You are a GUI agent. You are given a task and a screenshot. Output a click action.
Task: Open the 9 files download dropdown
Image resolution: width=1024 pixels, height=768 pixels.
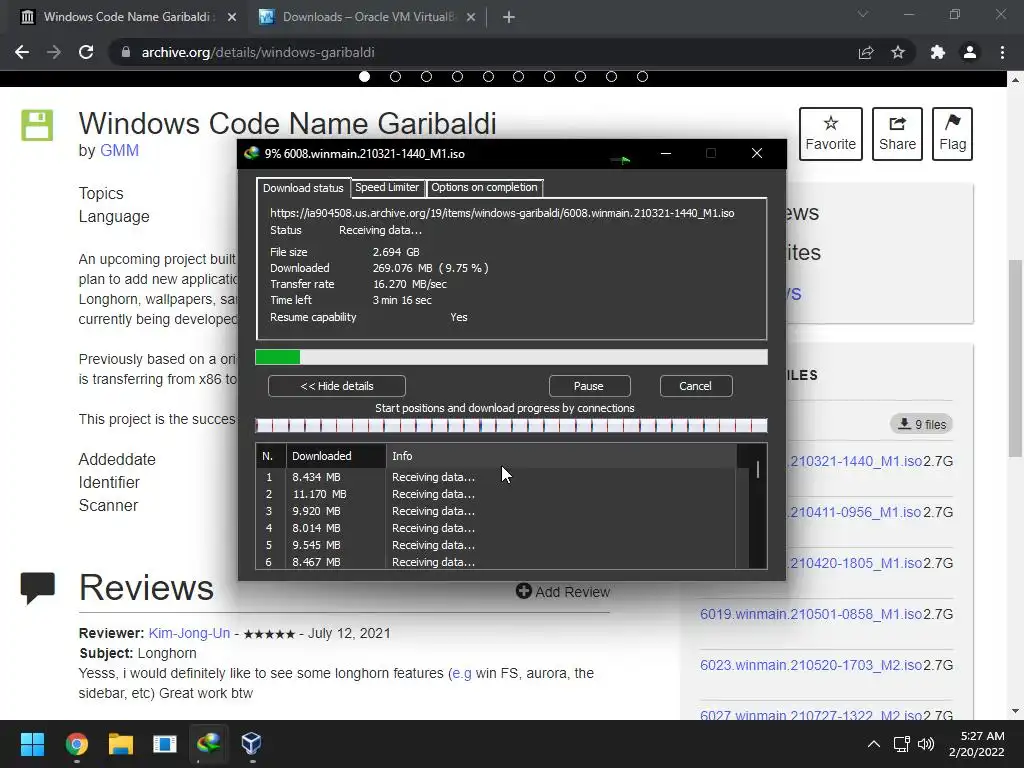[x=921, y=424]
